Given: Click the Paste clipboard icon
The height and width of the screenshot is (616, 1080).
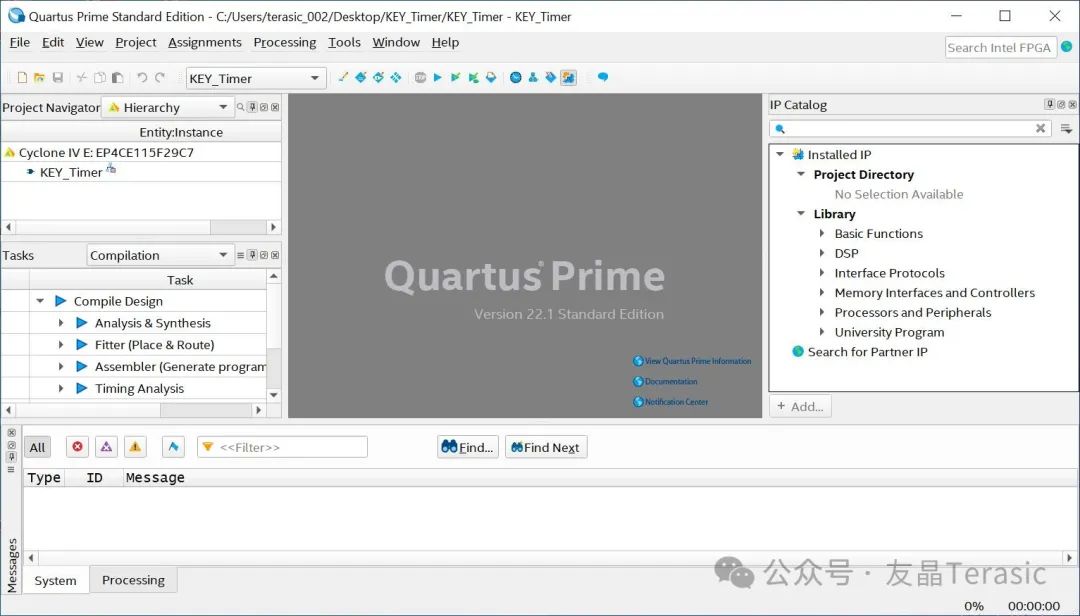Looking at the screenshot, I should point(118,77).
